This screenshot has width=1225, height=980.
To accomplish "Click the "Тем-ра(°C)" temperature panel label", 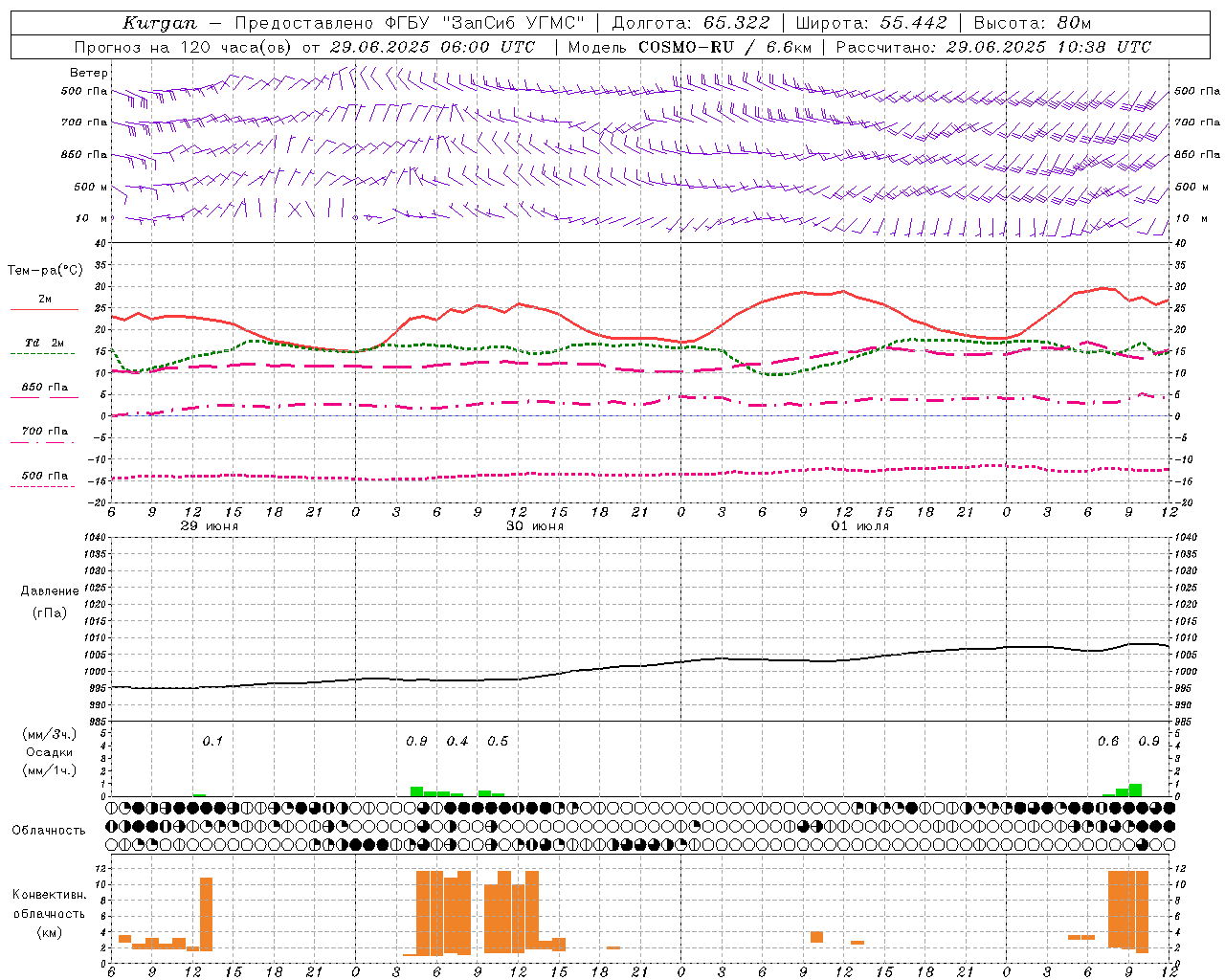I will [x=45, y=271].
